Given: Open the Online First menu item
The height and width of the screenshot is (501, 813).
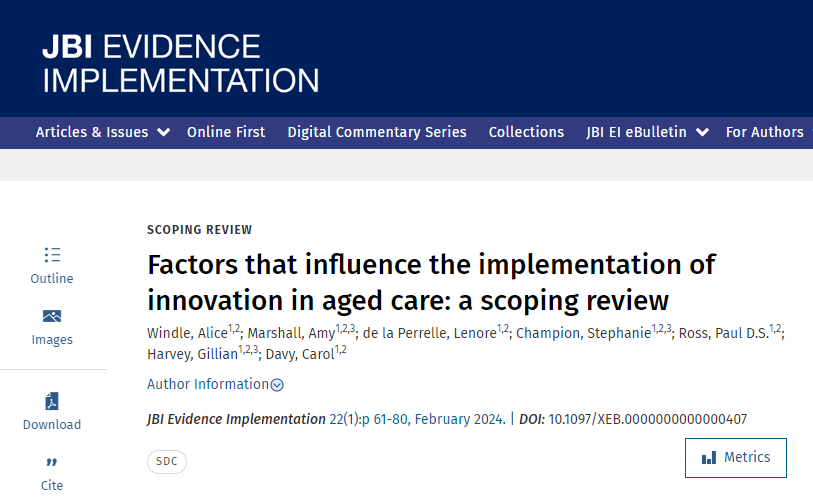Looking at the screenshot, I should tap(226, 132).
